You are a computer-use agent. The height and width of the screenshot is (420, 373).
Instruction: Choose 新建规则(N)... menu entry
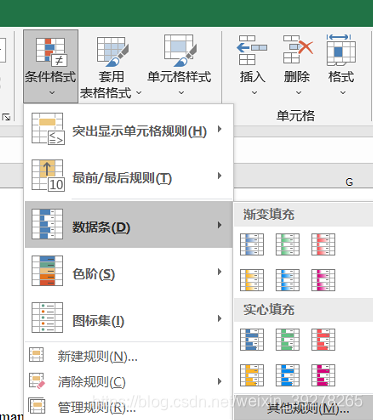[129, 356]
